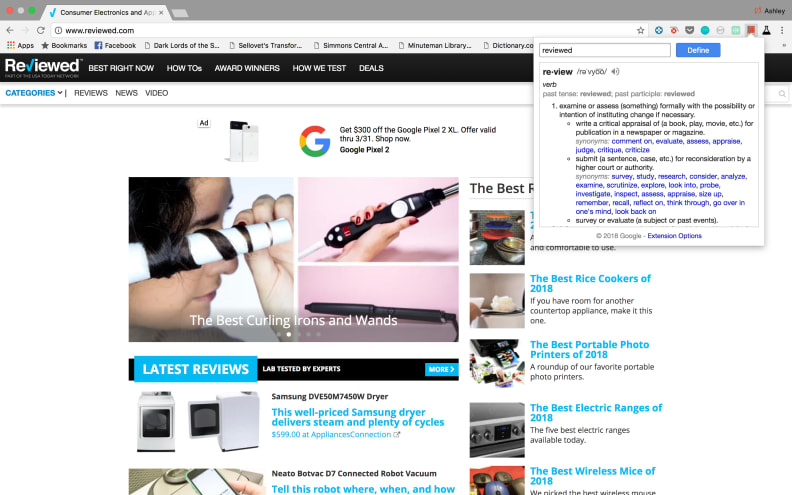Click the browser back arrow

(10, 30)
